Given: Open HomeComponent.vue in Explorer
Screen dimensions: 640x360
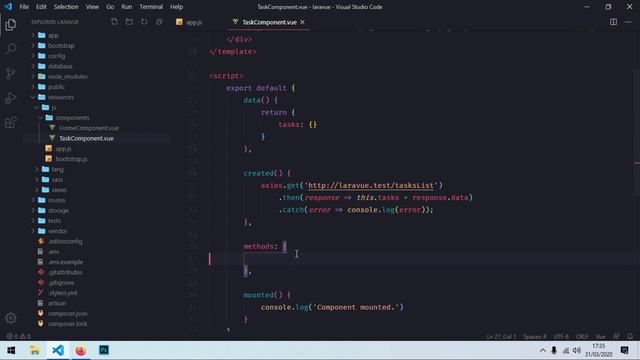Looking at the screenshot, I should (89, 128).
